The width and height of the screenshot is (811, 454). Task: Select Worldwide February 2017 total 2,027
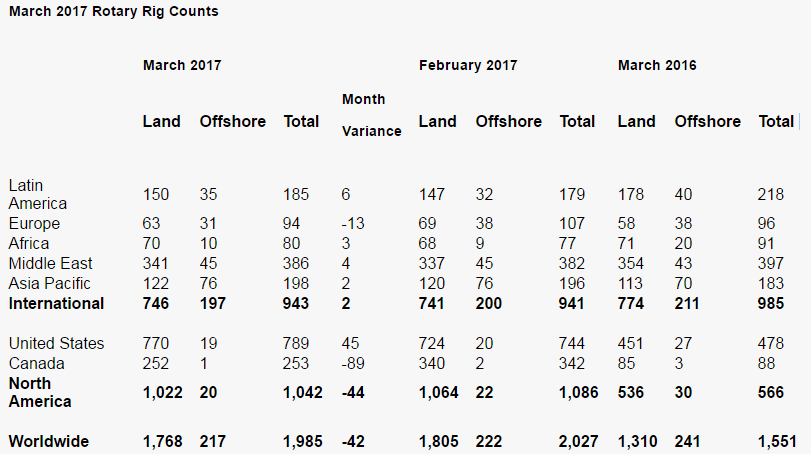[578, 441]
